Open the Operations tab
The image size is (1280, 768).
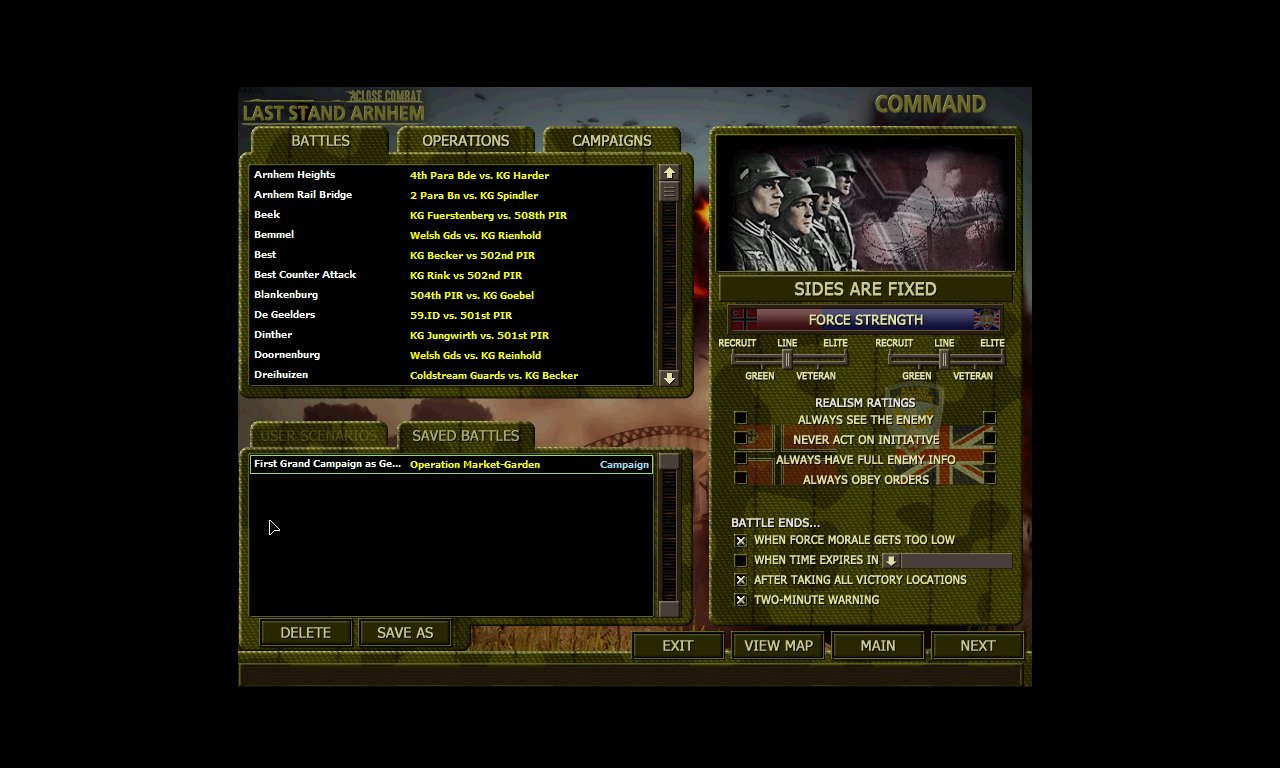point(466,141)
